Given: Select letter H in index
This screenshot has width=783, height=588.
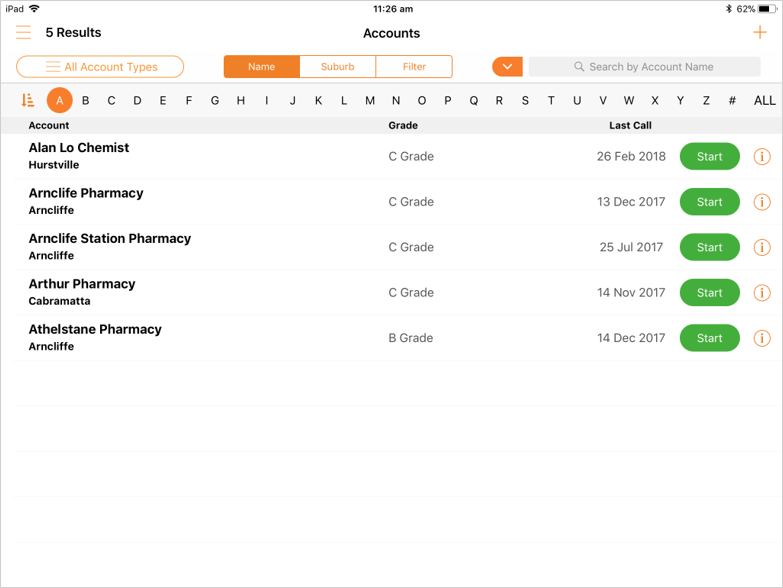Looking at the screenshot, I should [x=241, y=101].
